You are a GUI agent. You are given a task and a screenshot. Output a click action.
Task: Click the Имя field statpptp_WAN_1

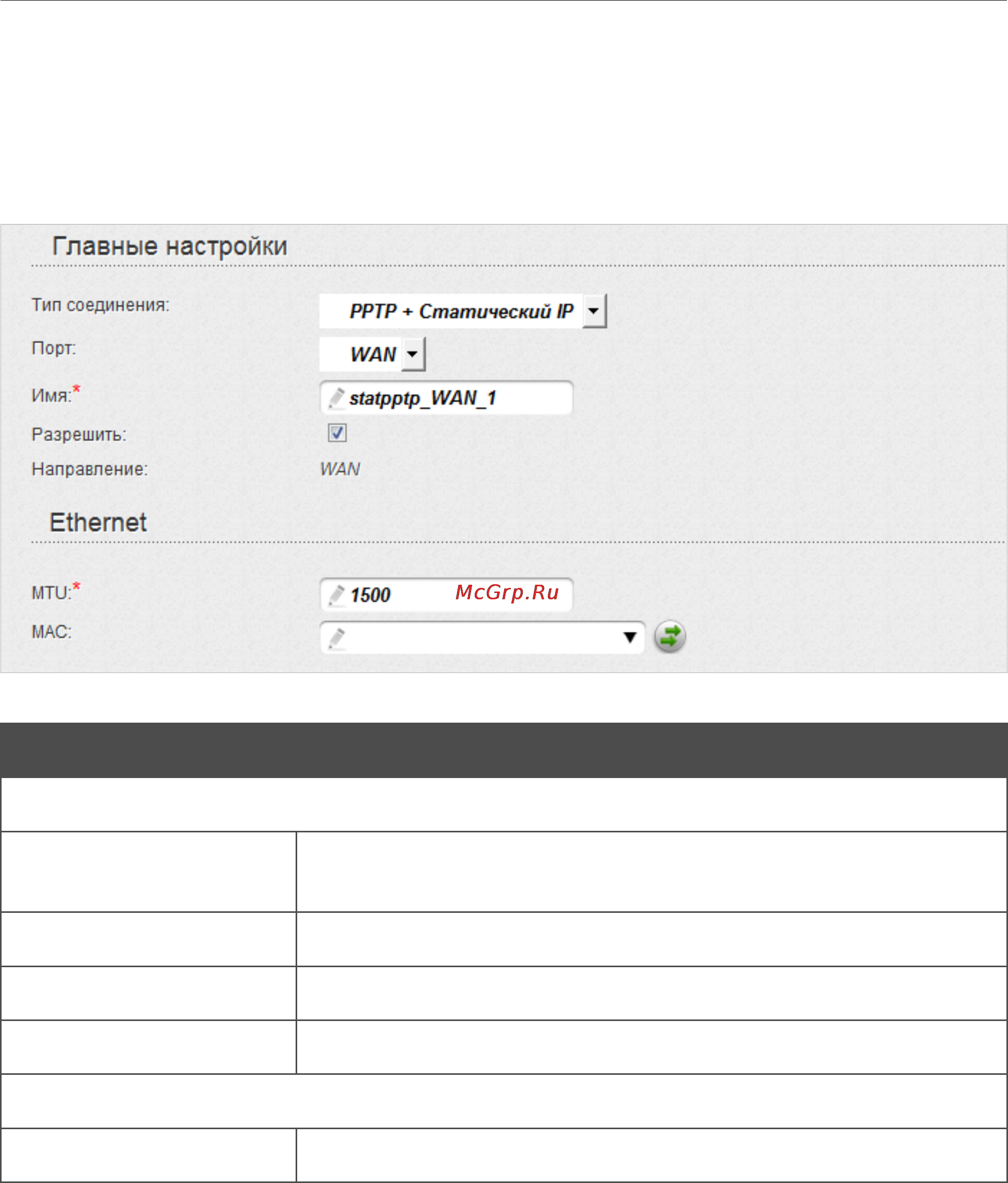[x=447, y=397]
